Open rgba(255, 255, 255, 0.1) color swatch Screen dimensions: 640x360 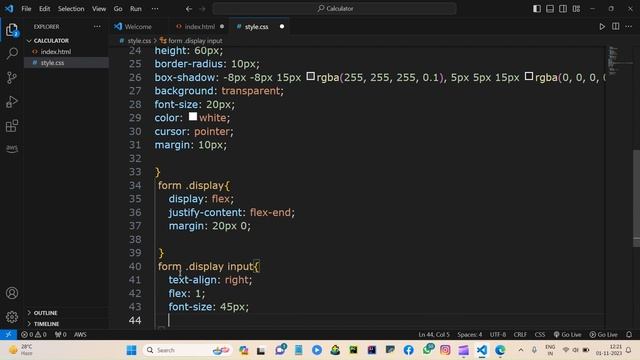pos(311,76)
